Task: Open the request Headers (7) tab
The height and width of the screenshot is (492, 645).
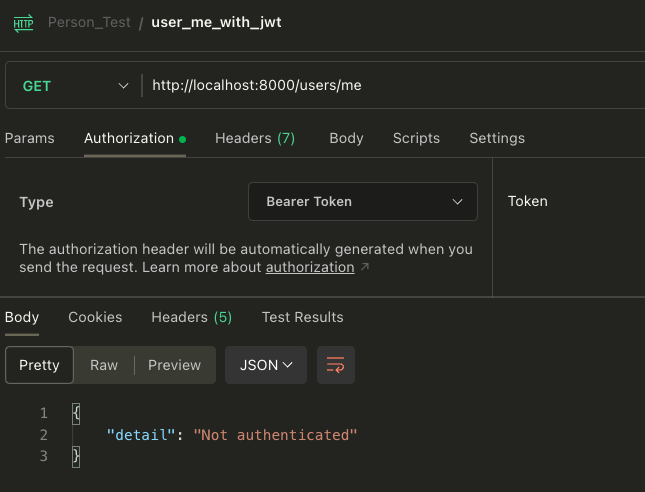Action: (x=255, y=138)
